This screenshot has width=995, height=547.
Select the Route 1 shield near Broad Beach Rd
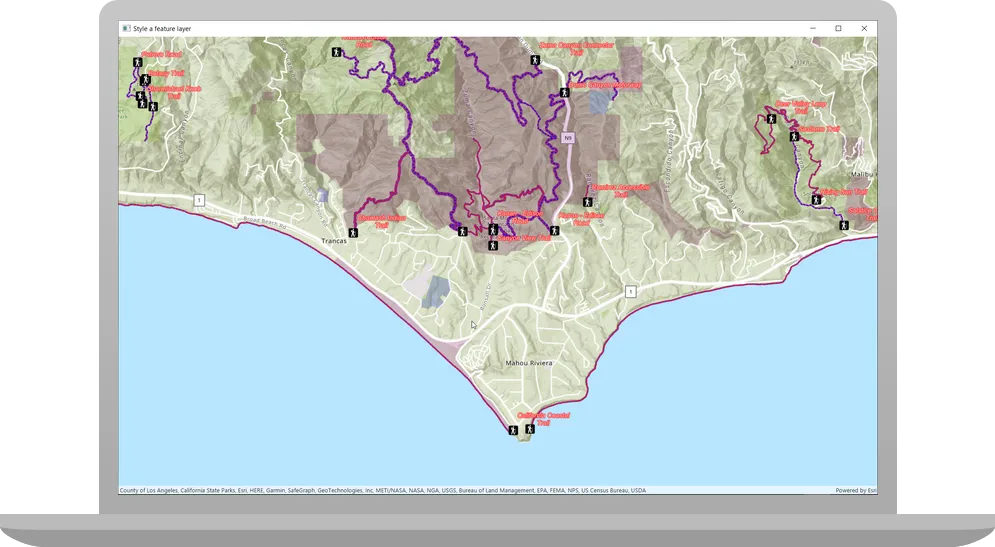pos(199,200)
